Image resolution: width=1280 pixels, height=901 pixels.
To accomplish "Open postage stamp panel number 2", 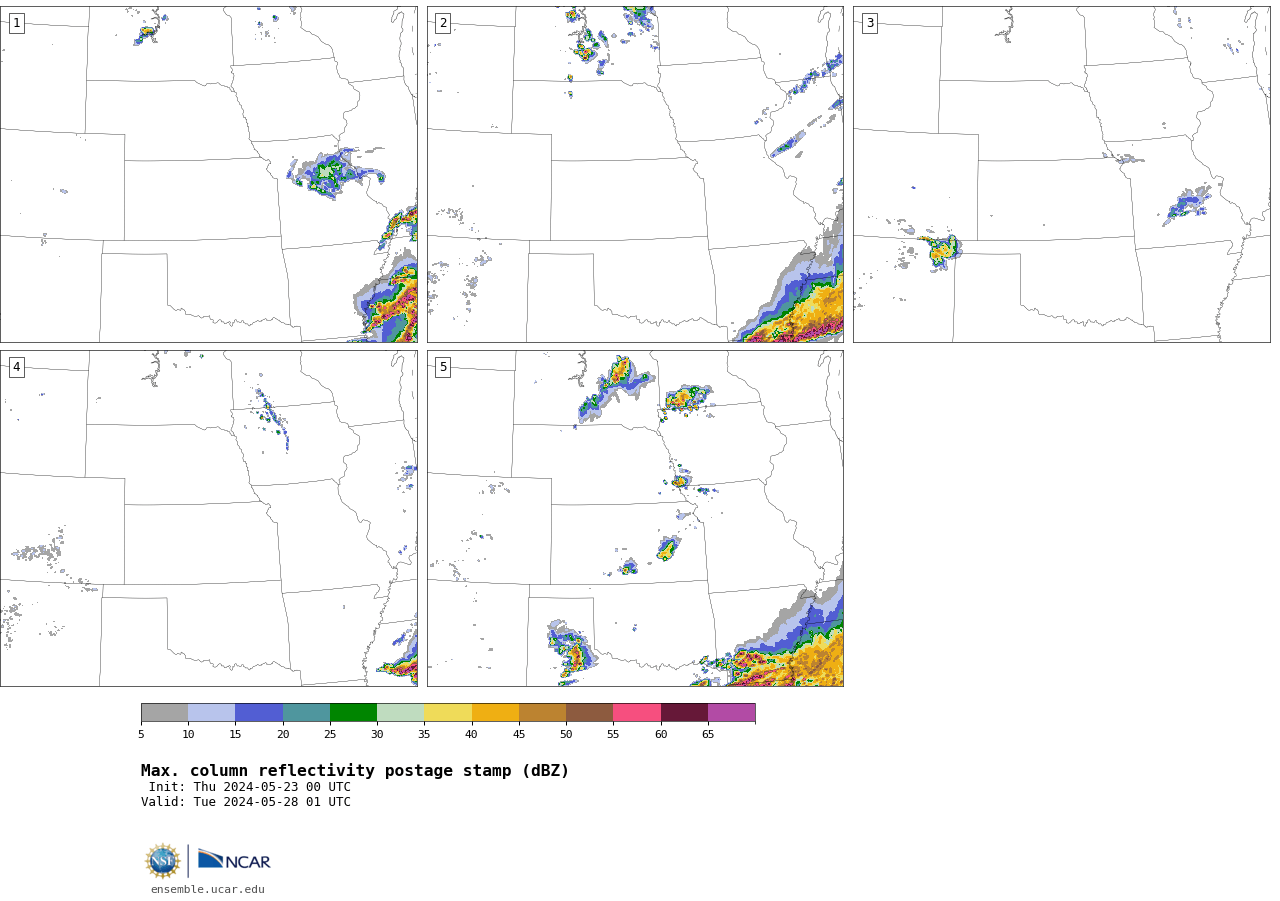I will pos(635,174).
